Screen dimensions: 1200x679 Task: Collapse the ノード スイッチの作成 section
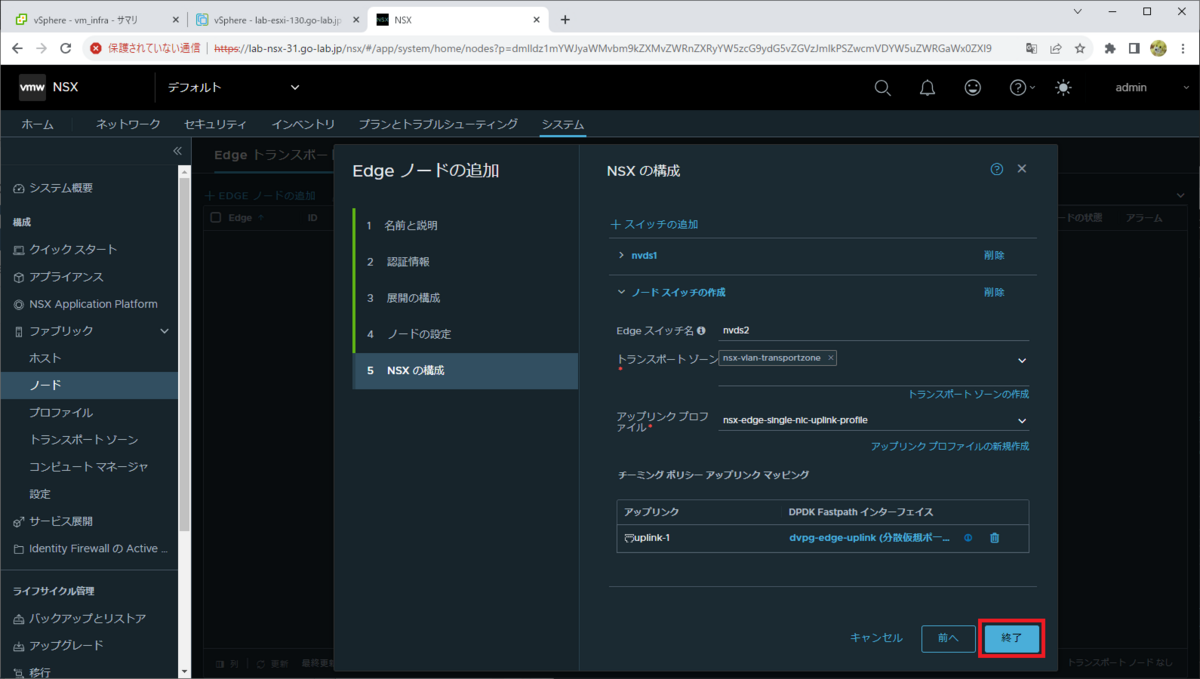coord(622,293)
